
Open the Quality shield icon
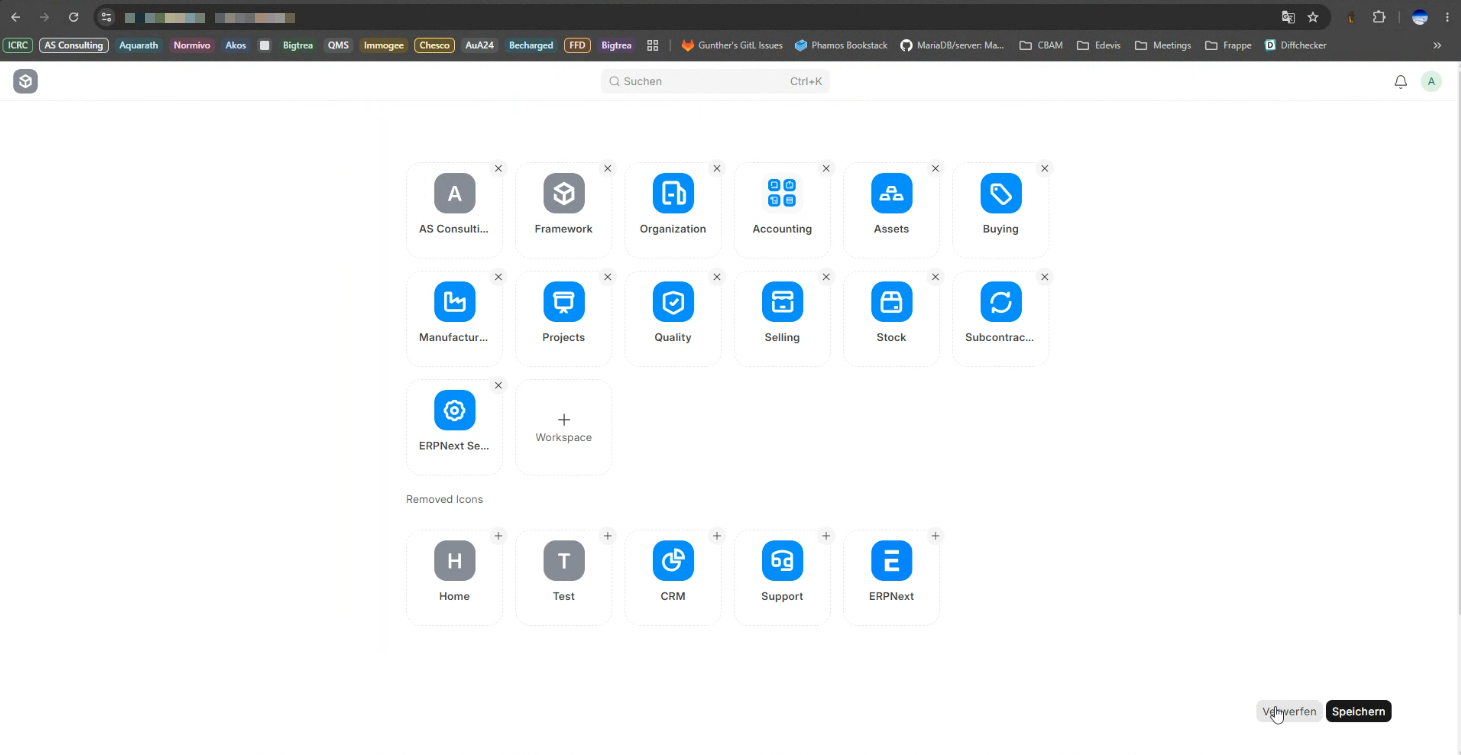tap(673, 302)
